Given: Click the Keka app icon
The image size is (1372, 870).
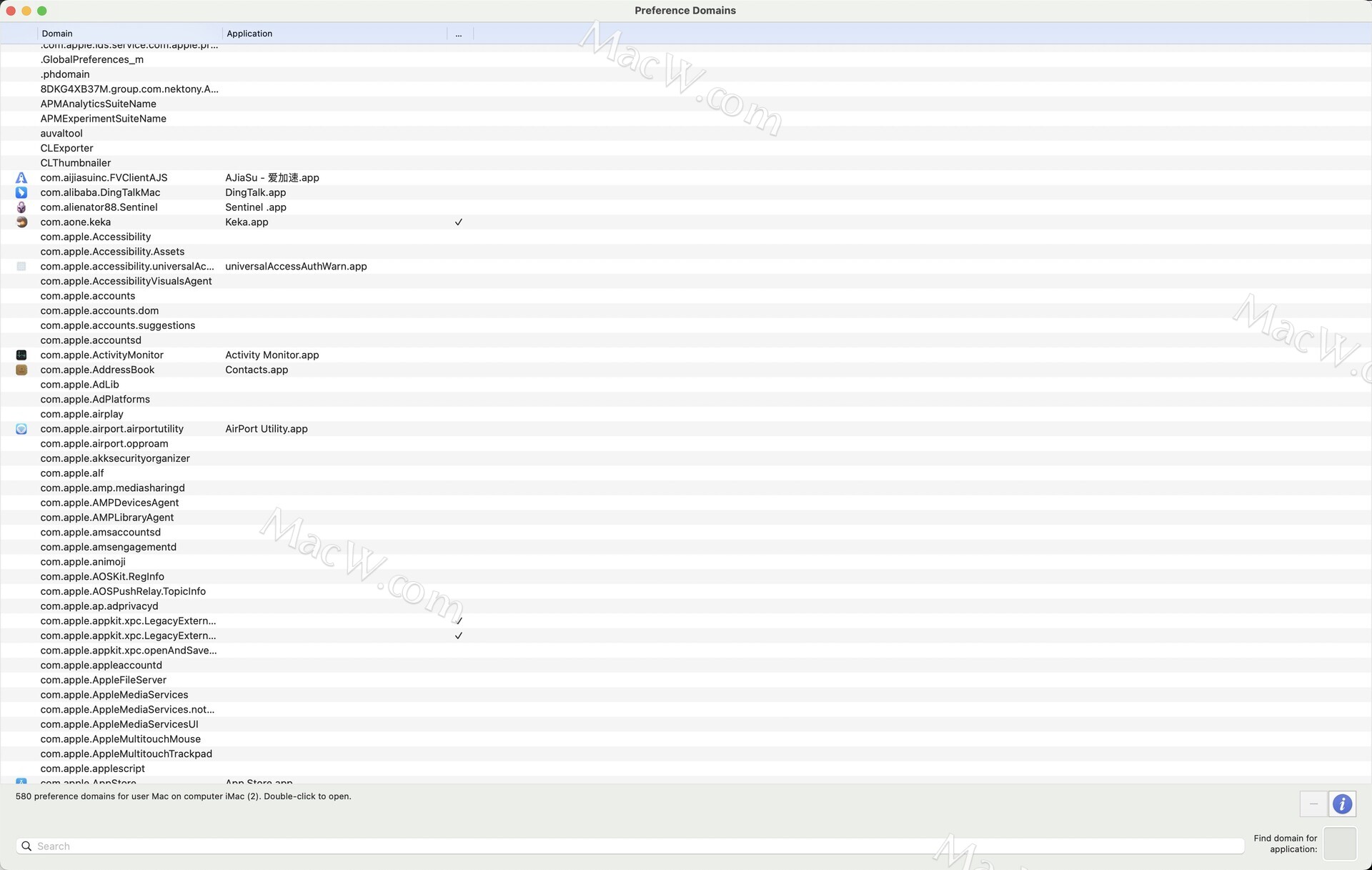Looking at the screenshot, I should pos(21,222).
